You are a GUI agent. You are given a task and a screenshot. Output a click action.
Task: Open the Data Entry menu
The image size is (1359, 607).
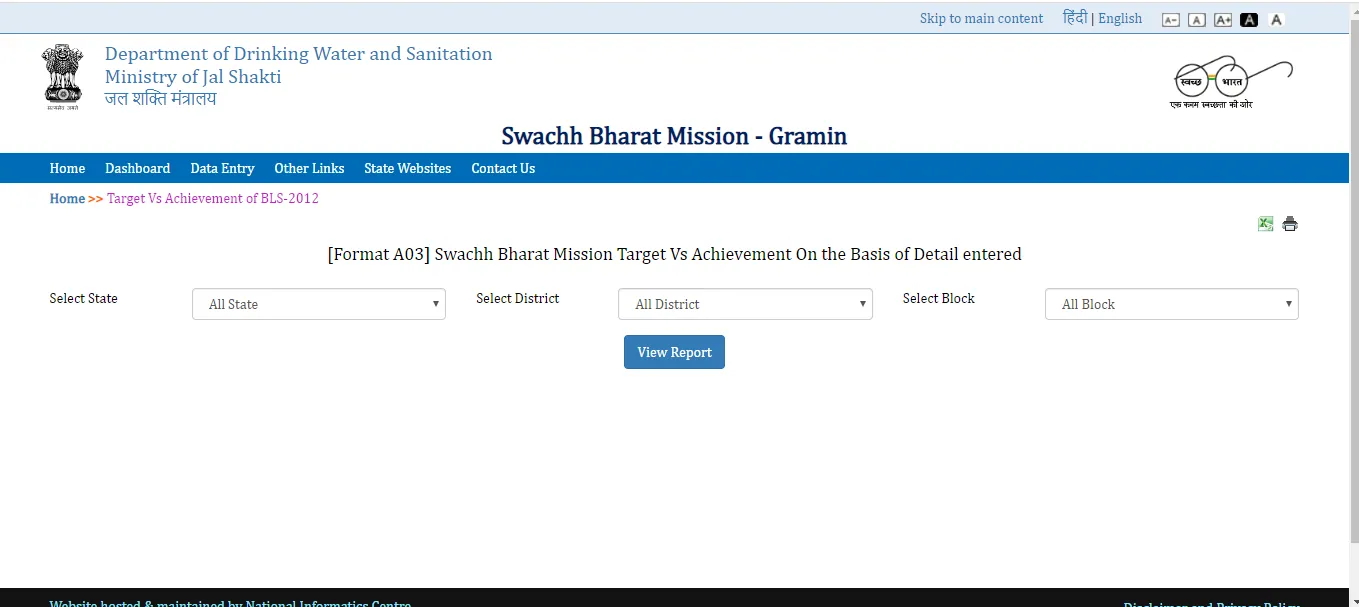[222, 168]
